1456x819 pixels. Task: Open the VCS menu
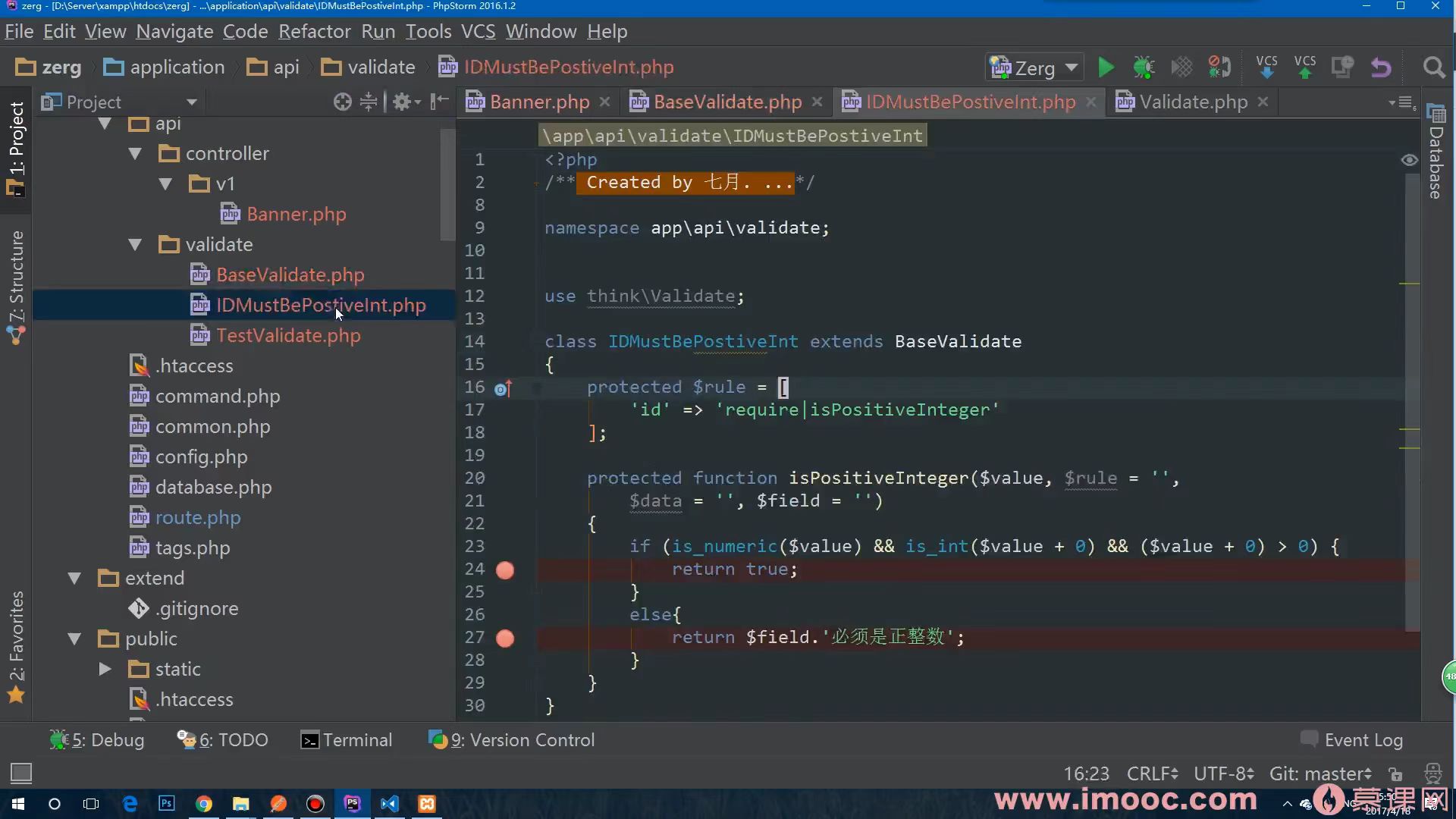(478, 32)
